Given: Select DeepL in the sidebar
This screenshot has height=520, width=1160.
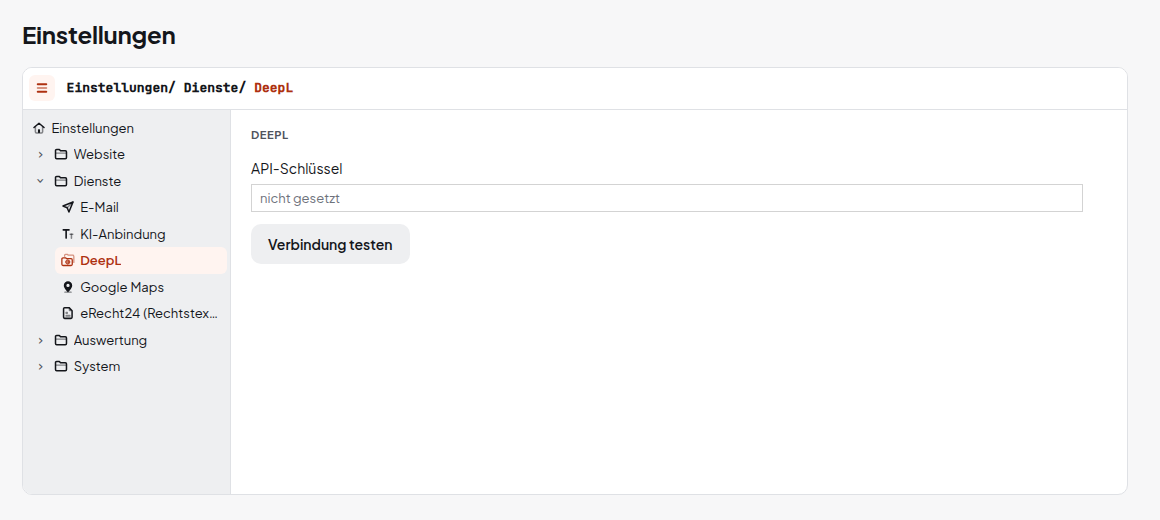Looking at the screenshot, I should click(141, 260).
